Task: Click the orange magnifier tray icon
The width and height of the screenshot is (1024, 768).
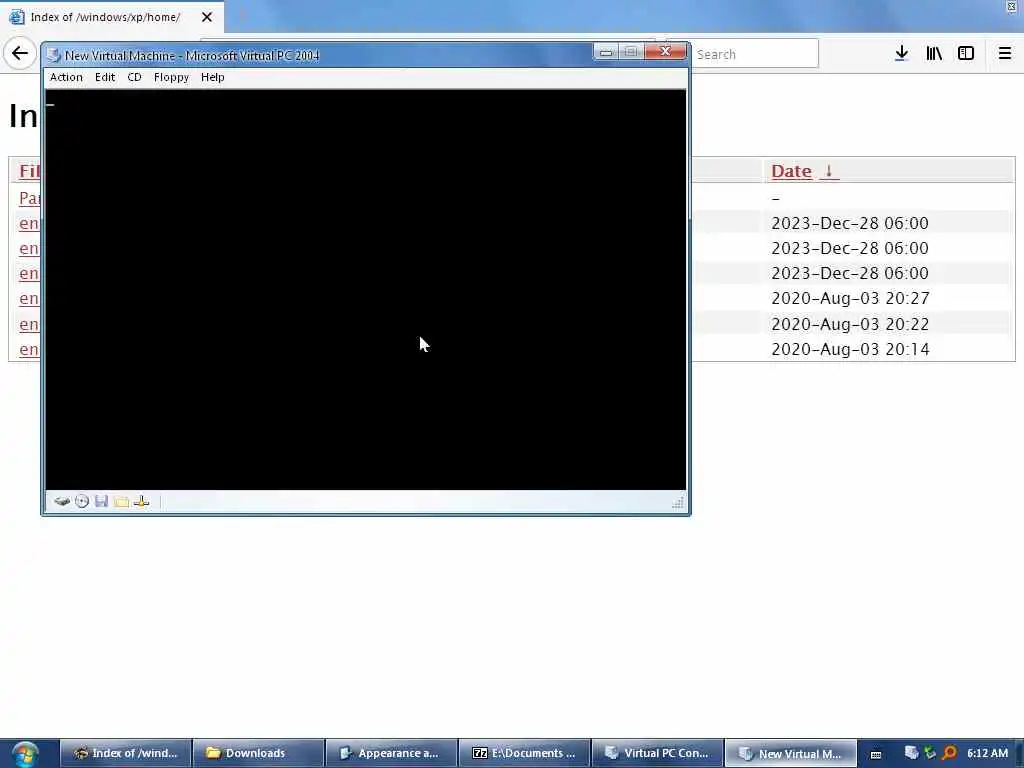Action: (x=949, y=753)
